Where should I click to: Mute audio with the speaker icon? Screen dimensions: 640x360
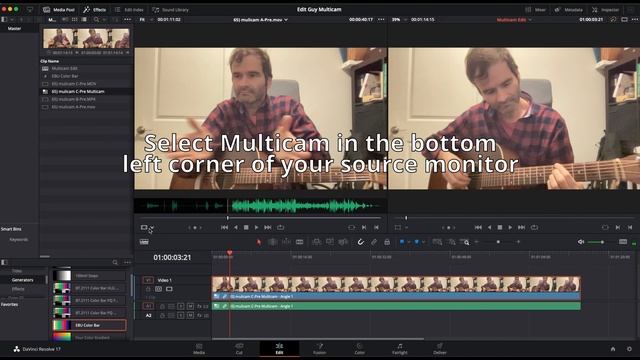click(x=581, y=242)
